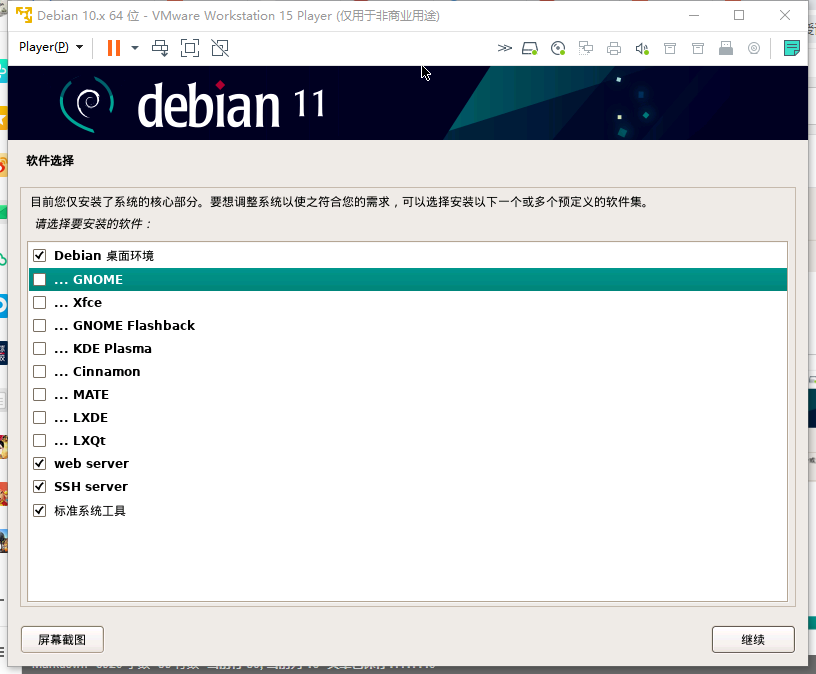Click the removable device icon beside USB drive
Viewport: 816px width, 674px height.
pyautogui.click(x=698, y=48)
